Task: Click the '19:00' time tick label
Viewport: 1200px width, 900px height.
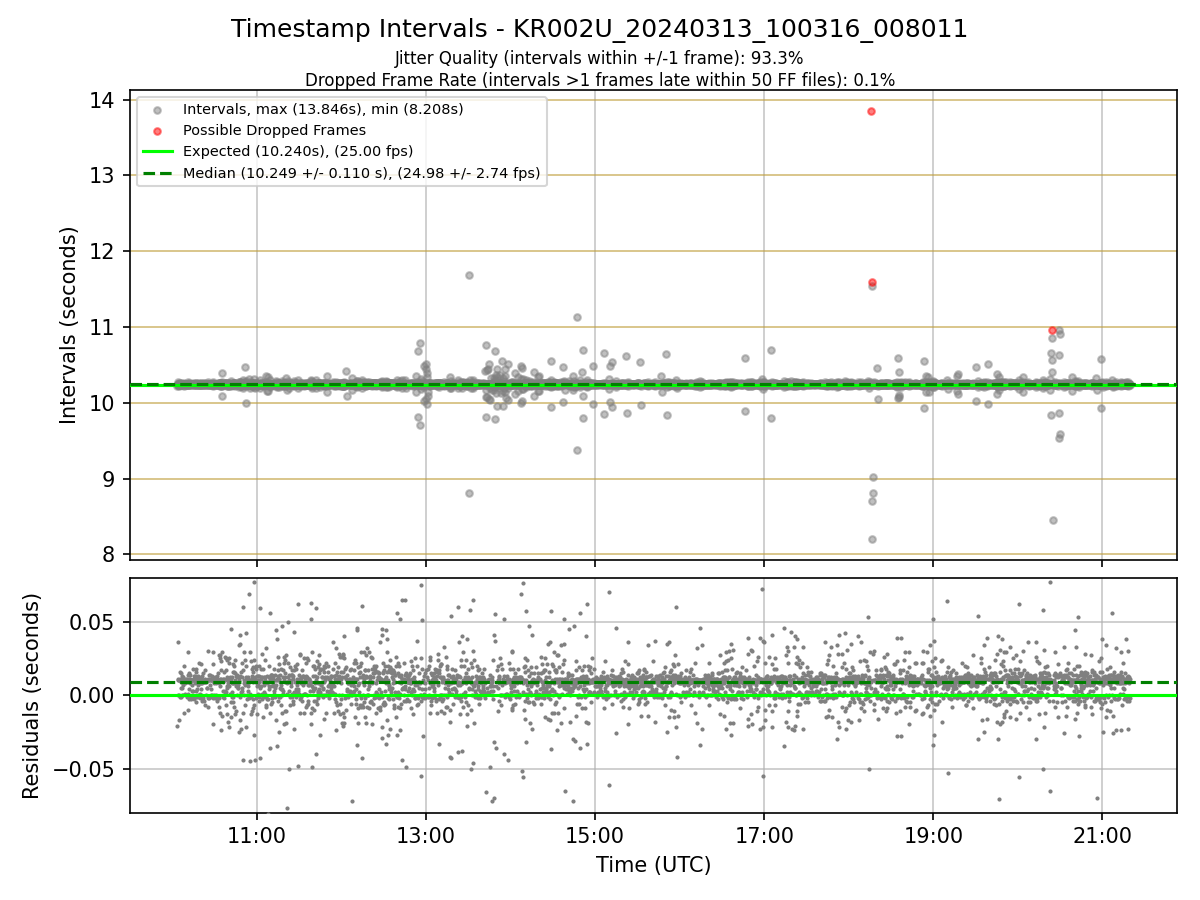Action: (x=933, y=834)
